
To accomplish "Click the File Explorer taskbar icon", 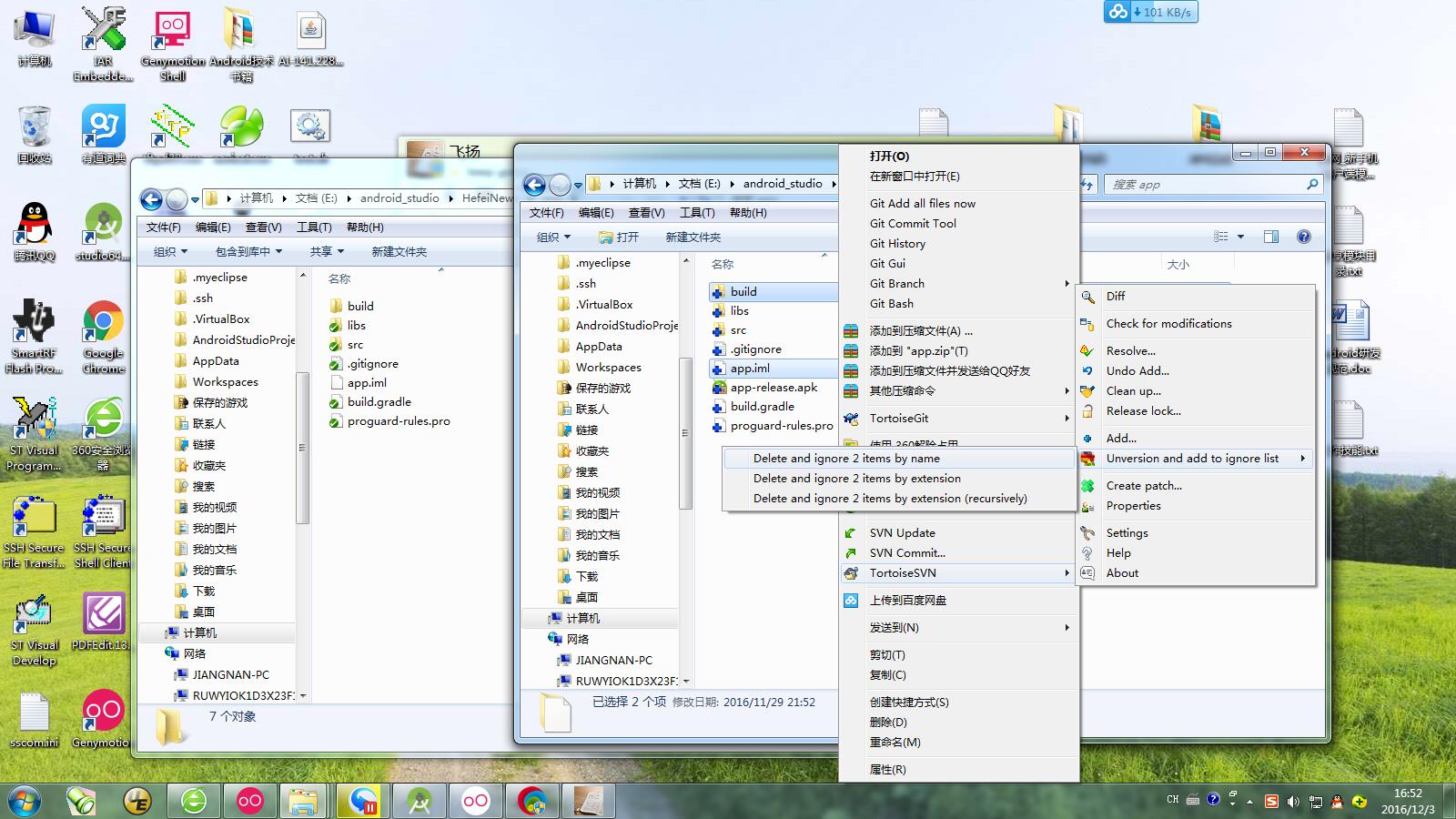I will (x=302, y=801).
